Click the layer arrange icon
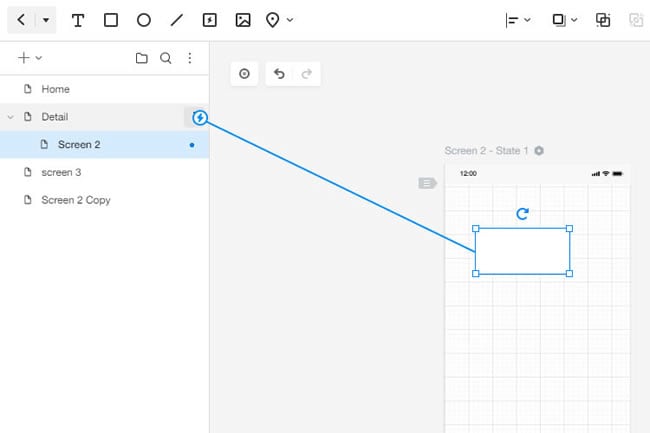This screenshot has width=650, height=433. coord(559,20)
